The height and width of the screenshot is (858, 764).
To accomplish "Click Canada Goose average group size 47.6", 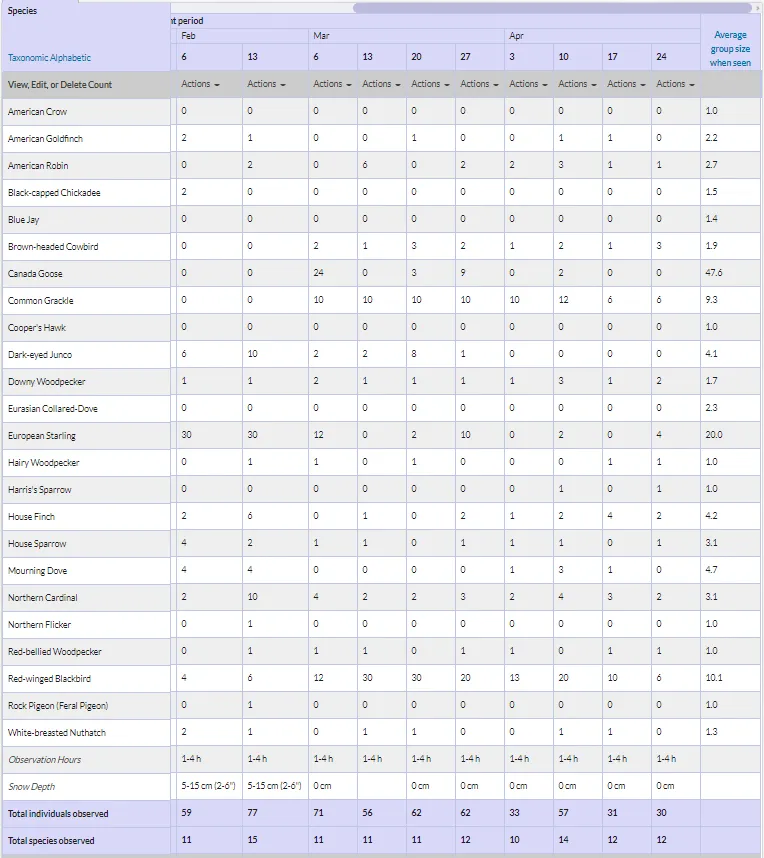I will click(714, 273).
